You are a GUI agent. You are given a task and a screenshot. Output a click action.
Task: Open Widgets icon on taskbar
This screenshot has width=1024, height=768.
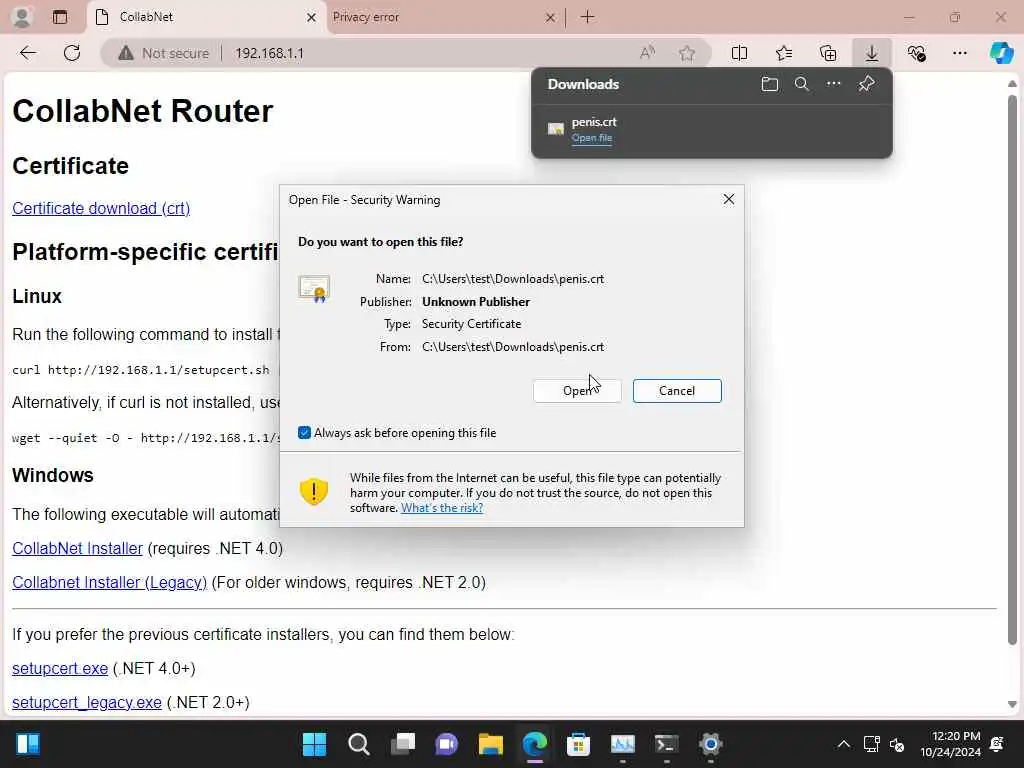pos(28,744)
